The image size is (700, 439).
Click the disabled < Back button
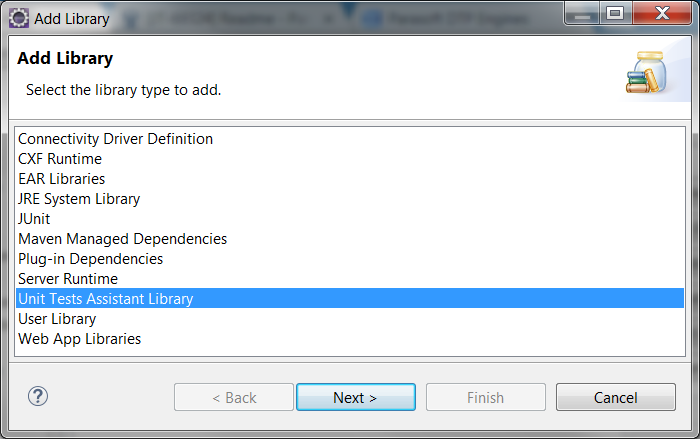234,397
